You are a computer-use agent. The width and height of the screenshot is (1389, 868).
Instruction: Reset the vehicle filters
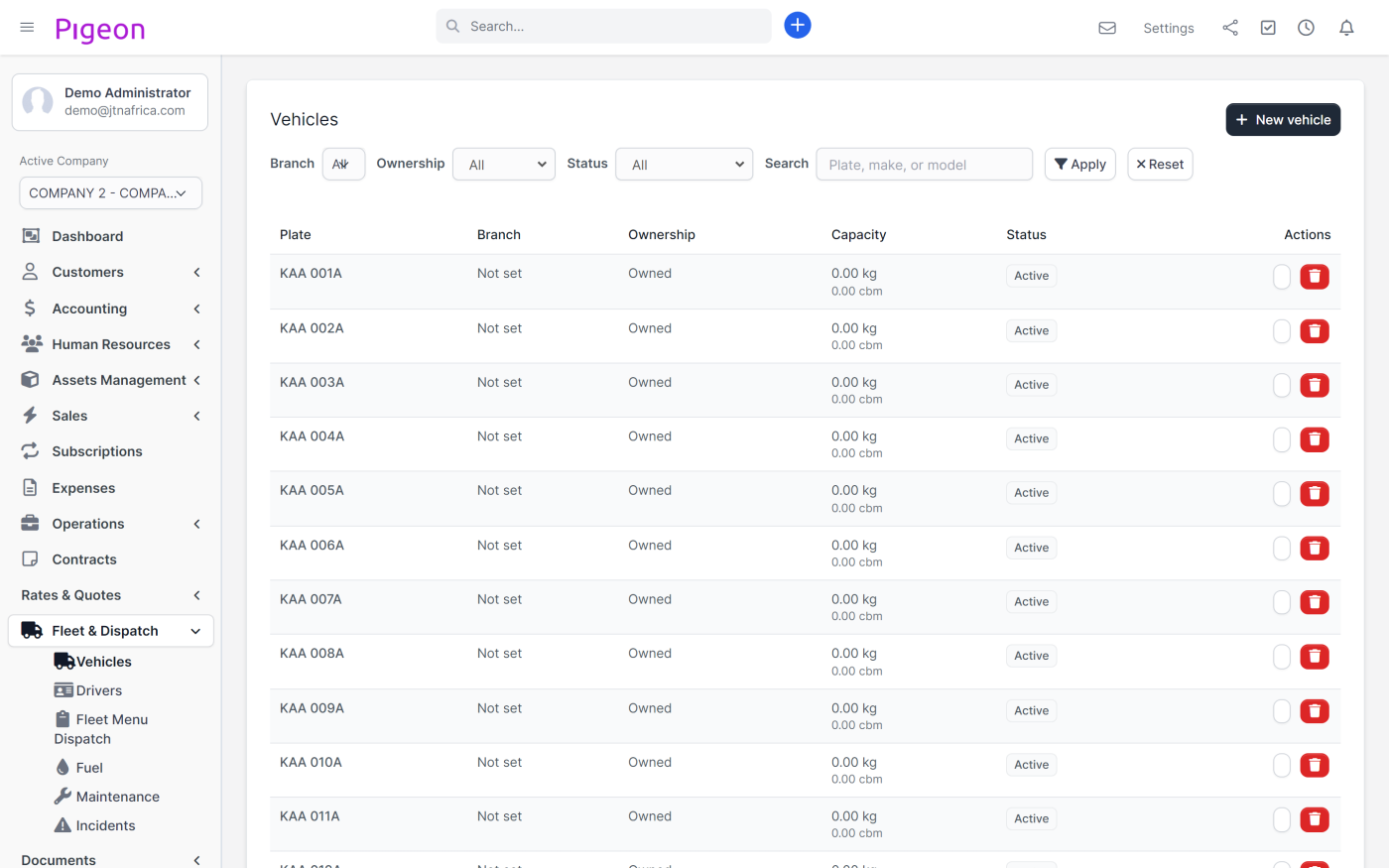[x=1160, y=165]
